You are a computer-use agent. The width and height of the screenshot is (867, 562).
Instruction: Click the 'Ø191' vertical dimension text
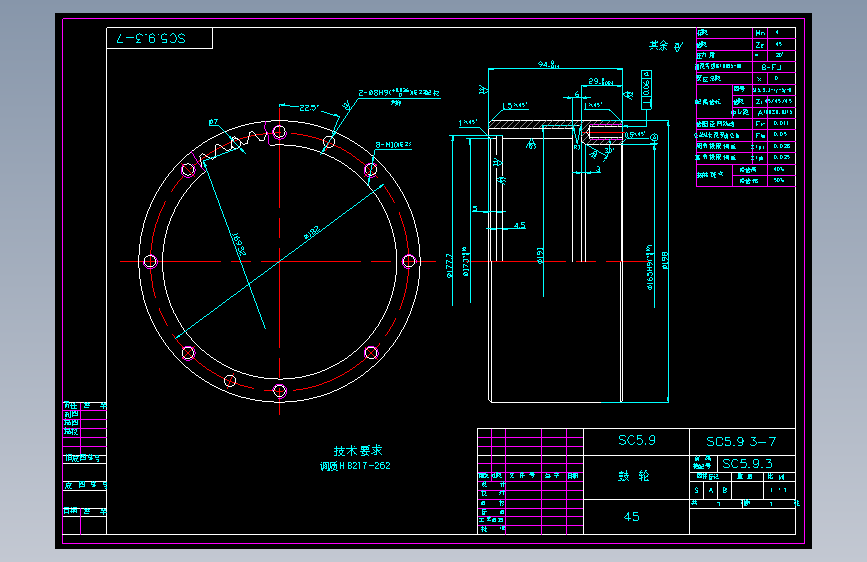pyautogui.click(x=540, y=255)
